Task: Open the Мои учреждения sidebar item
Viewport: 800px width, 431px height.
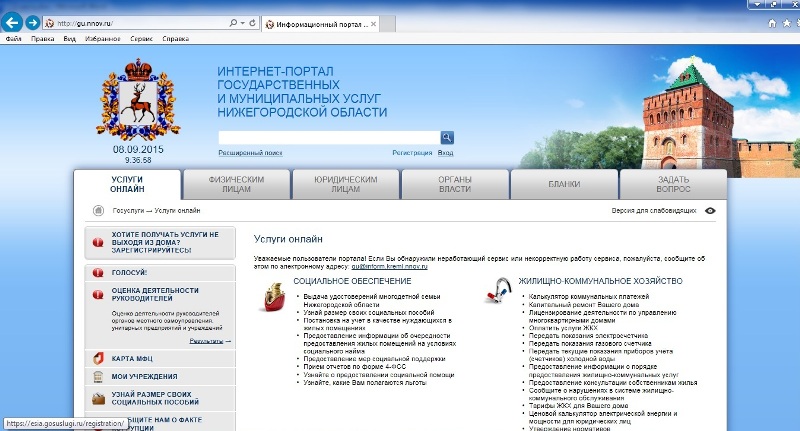Action: tap(160, 376)
